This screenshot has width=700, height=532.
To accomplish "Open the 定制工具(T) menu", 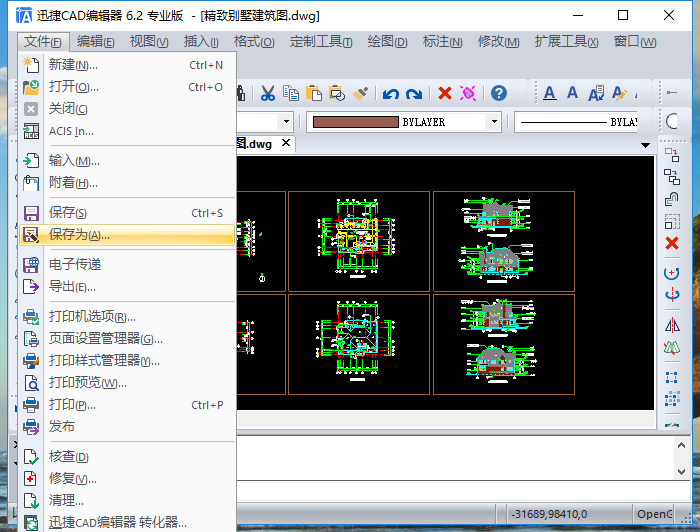I will pos(321,42).
